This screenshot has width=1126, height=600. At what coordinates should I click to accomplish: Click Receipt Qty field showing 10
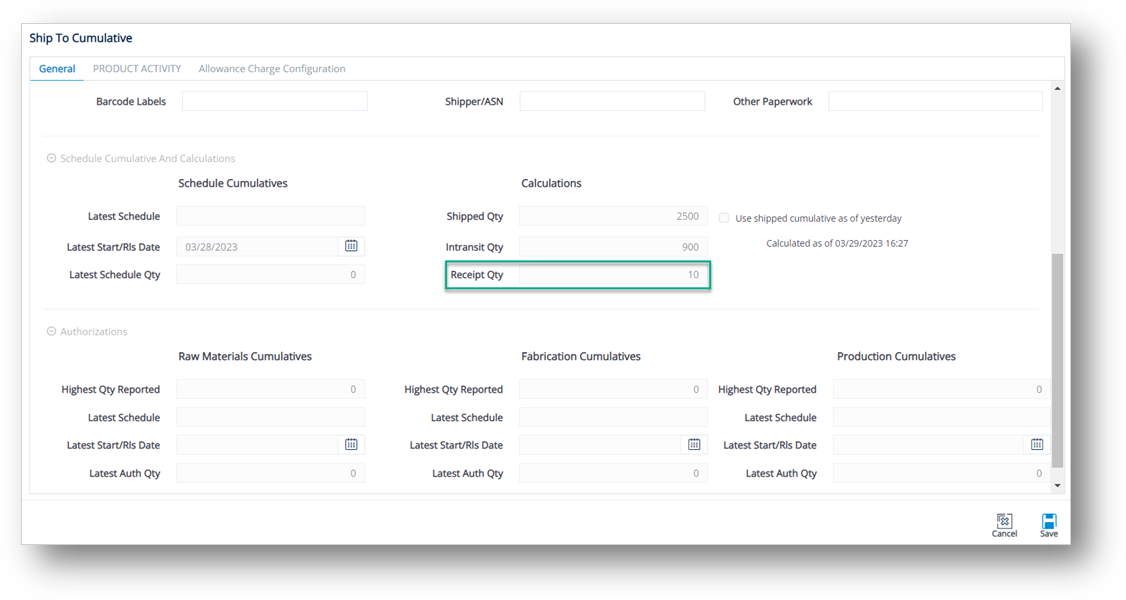(x=613, y=274)
